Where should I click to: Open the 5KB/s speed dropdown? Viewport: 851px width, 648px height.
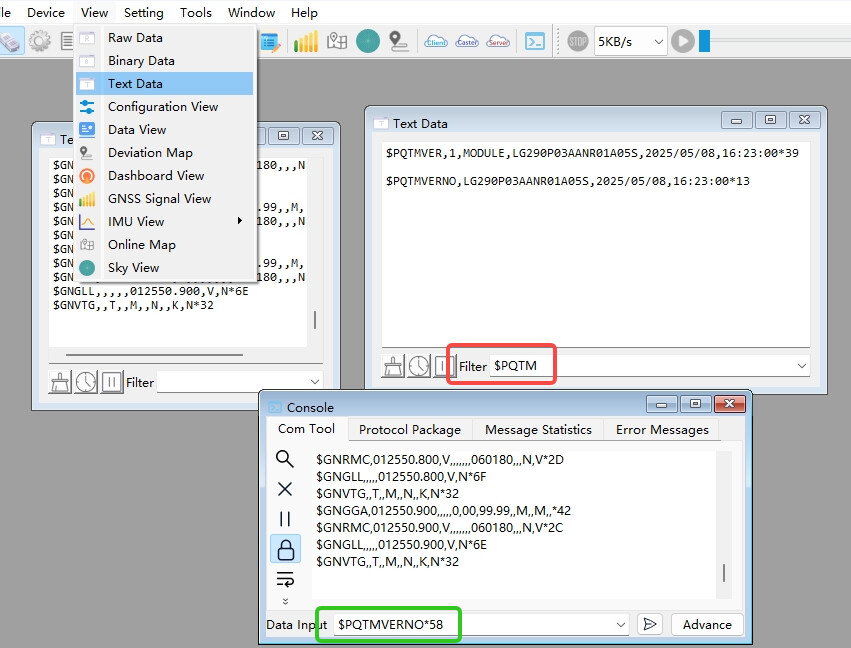pyautogui.click(x=631, y=42)
